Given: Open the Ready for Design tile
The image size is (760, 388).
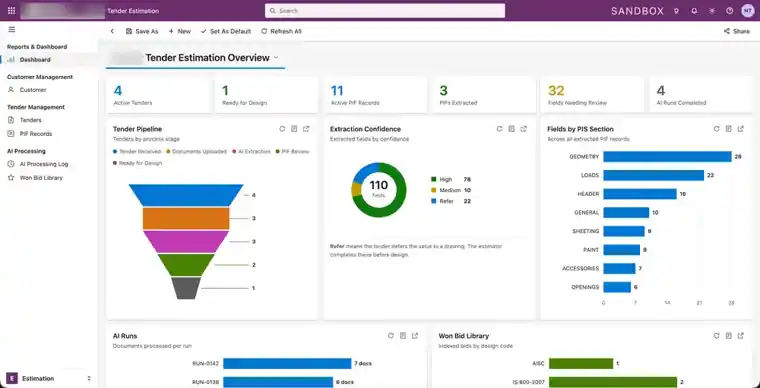Looking at the screenshot, I should (x=267, y=95).
